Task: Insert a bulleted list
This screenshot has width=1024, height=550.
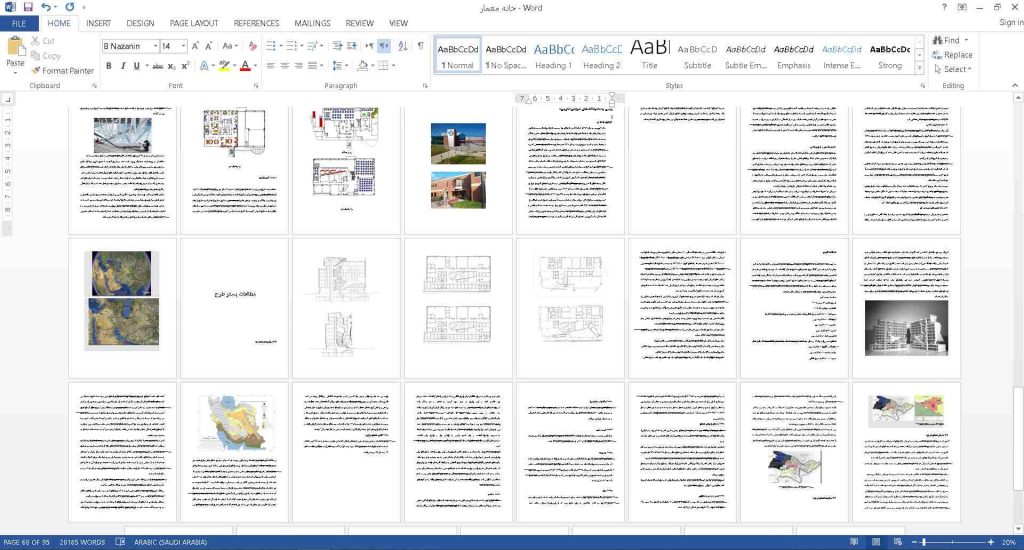Action: click(x=270, y=46)
